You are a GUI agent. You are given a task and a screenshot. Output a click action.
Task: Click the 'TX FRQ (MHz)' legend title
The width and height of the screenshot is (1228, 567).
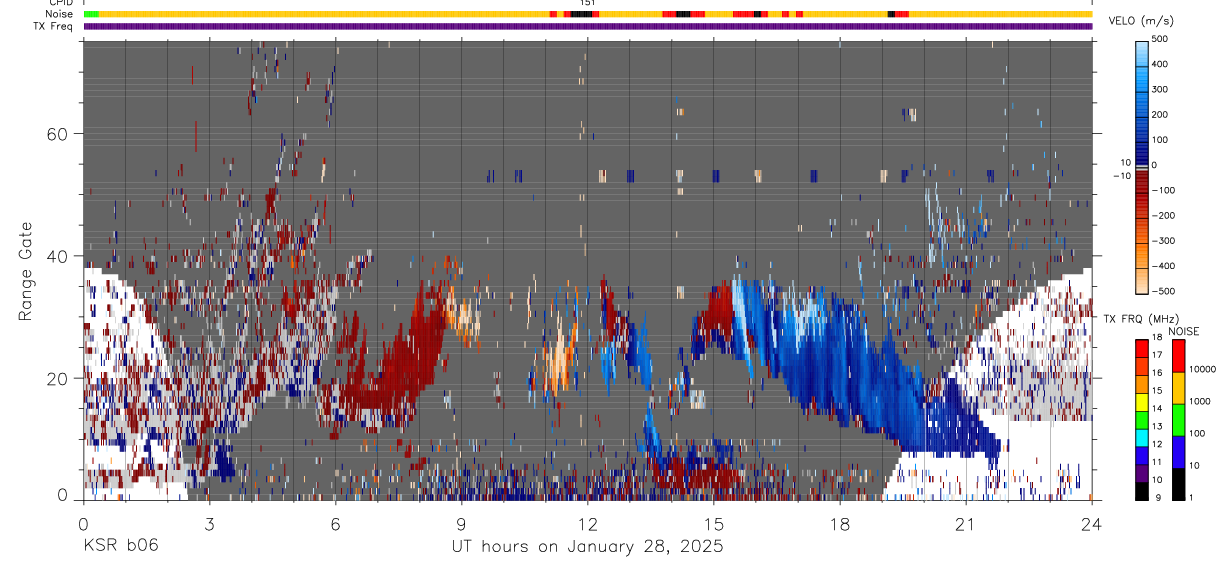1141,319
